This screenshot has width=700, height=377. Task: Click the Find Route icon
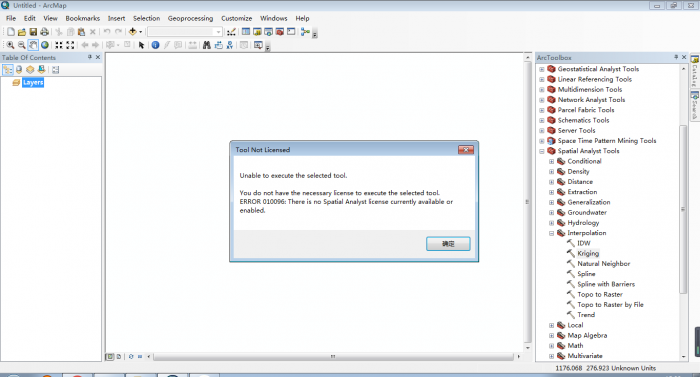coord(218,45)
